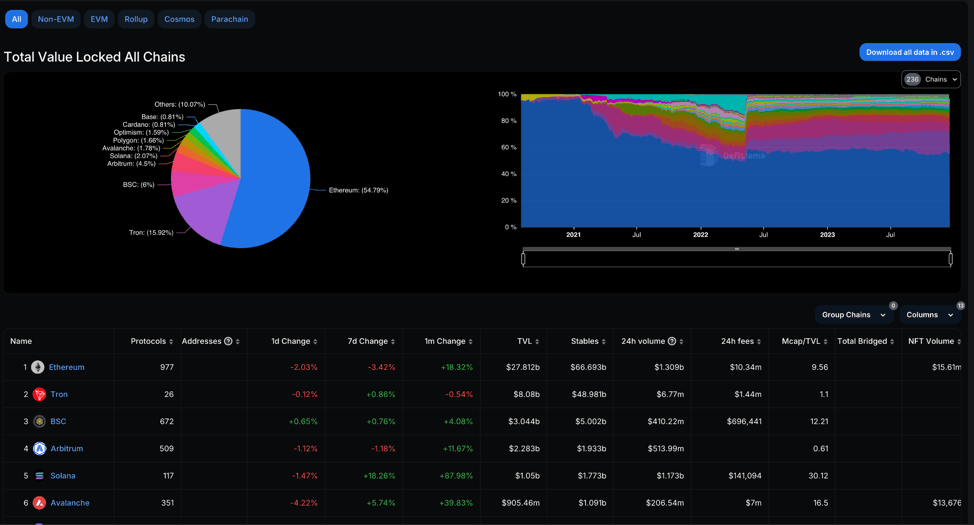Screen dimensions: 974x525
Task: Click the Arbitrum chain logo icon
Action: coord(39,448)
